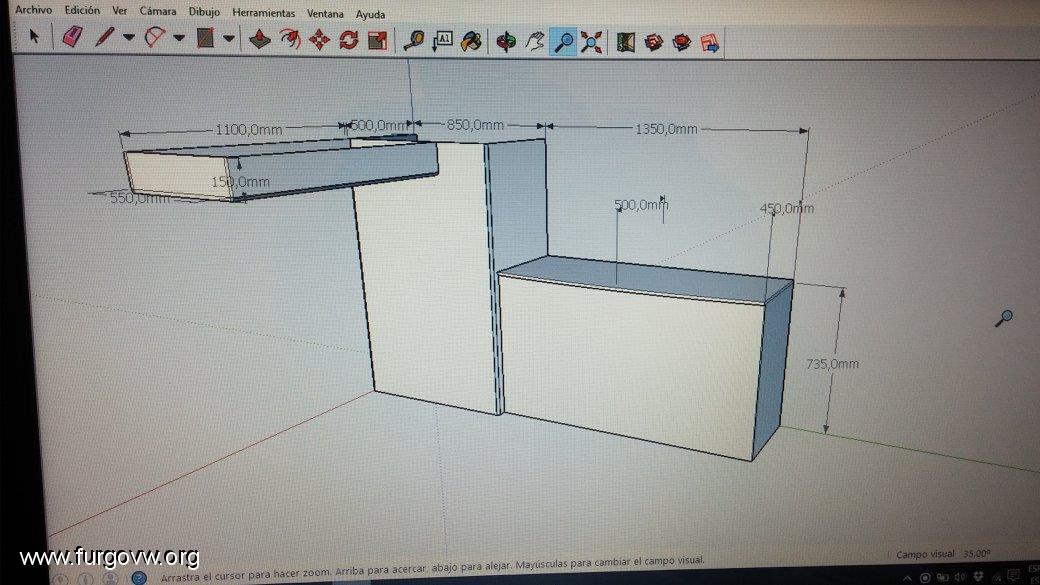1040x585 pixels.
Task: Expand the Line tool dropdown arrow
Action: pos(129,37)
